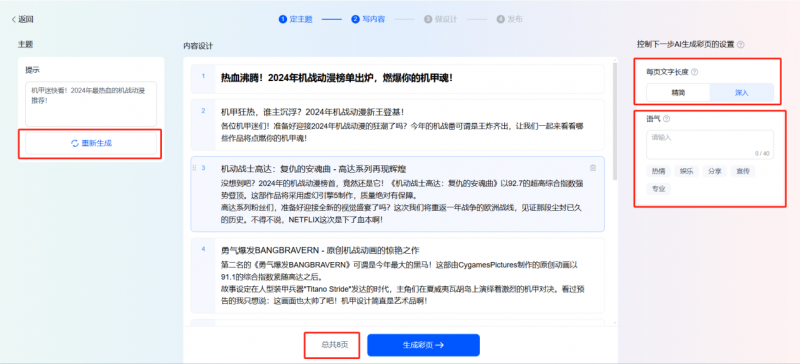
Task: Click help icon next to AI生成彩页的设置
Action: point(741,44)
